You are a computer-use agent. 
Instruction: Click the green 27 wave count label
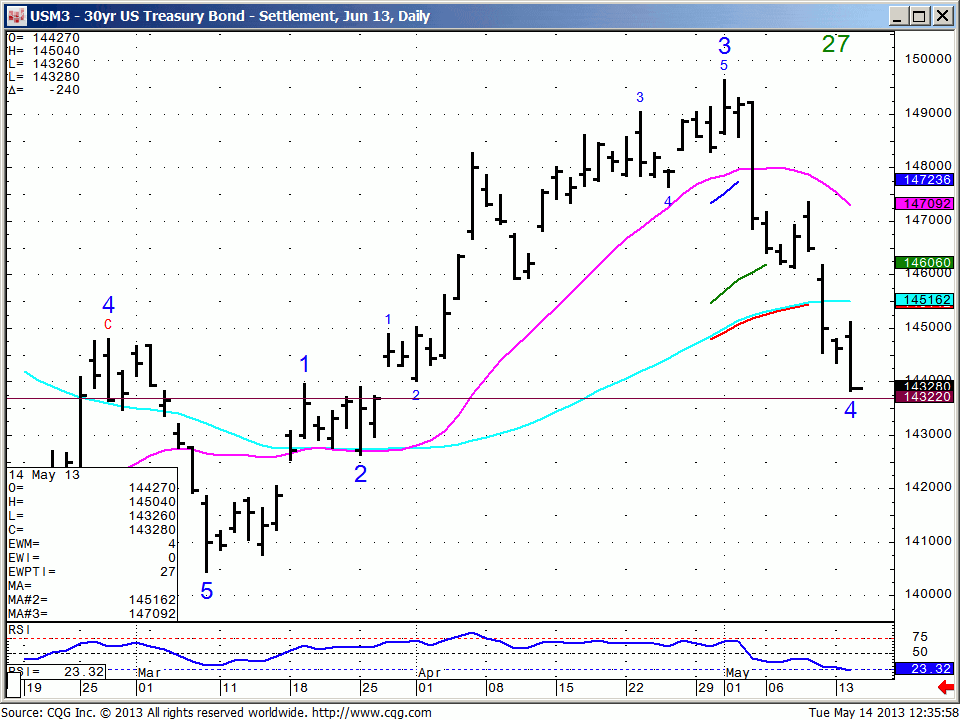point(836,44)
